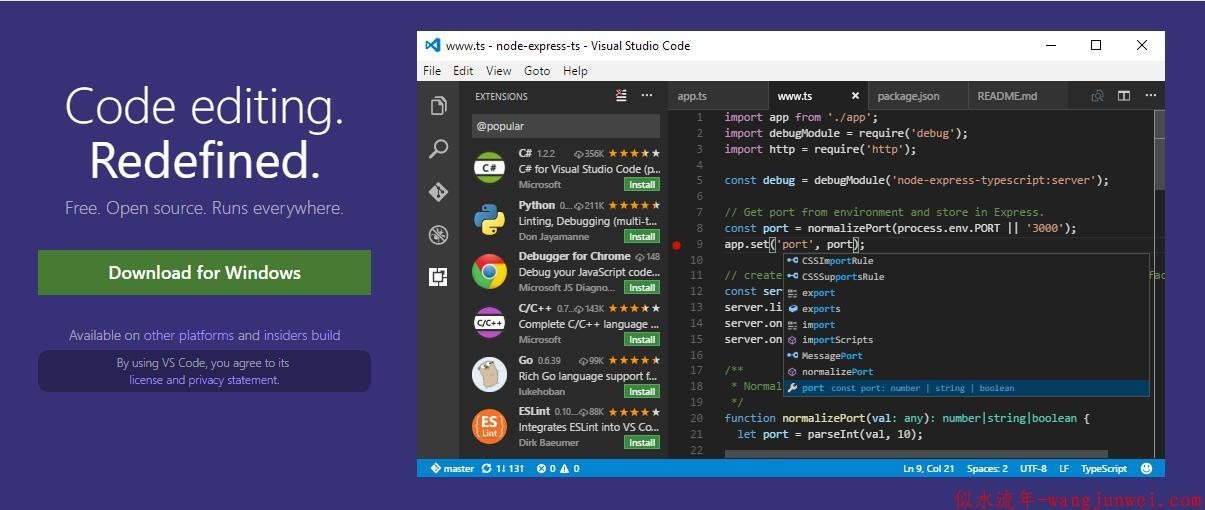Click the Python extension logo
Viewport: 1205px width, 510px height.
(489, 220)
